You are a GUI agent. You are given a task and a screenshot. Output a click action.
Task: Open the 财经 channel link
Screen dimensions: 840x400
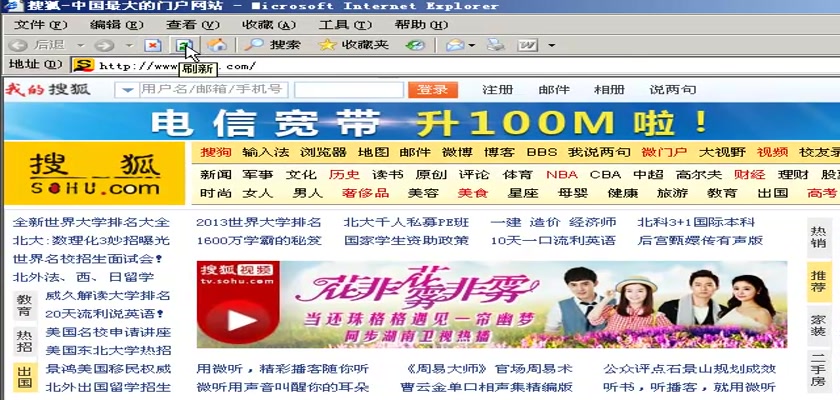(749, 175)
